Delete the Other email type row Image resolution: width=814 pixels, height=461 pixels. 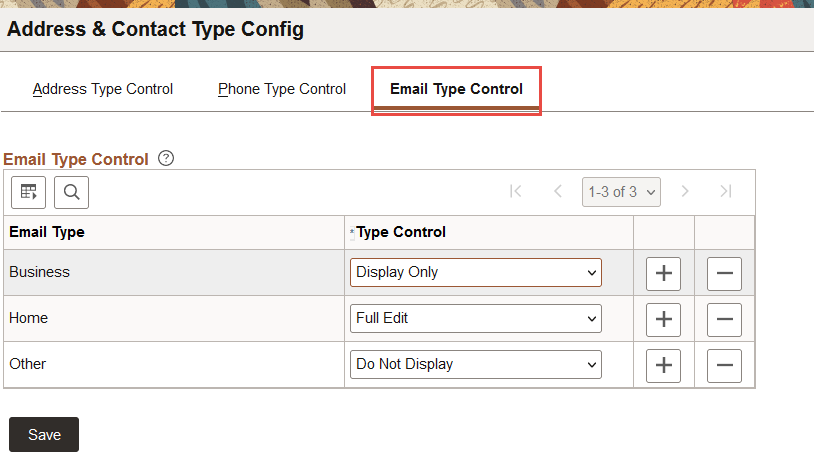(x=724, y=365)
